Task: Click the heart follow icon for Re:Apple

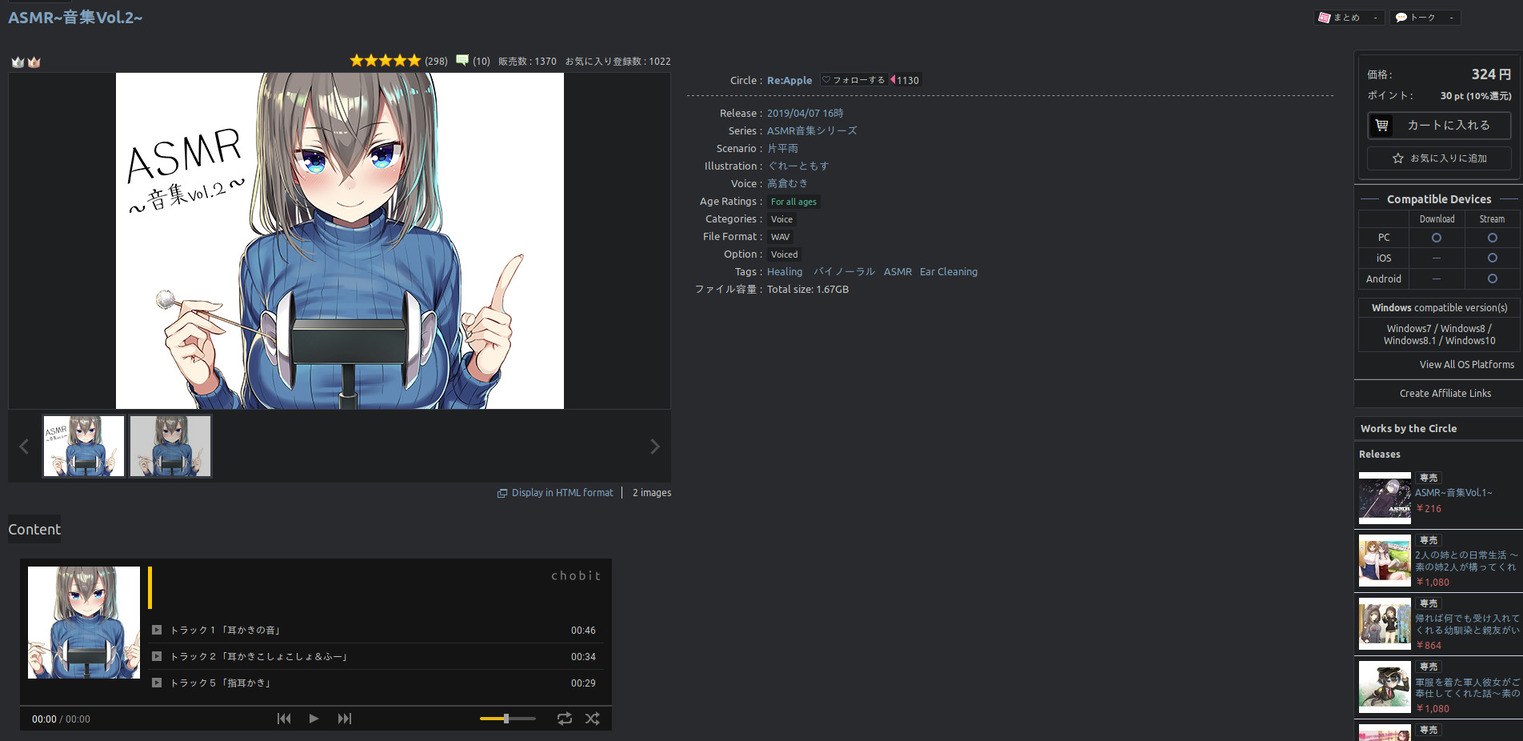Action: pos(826,80)
